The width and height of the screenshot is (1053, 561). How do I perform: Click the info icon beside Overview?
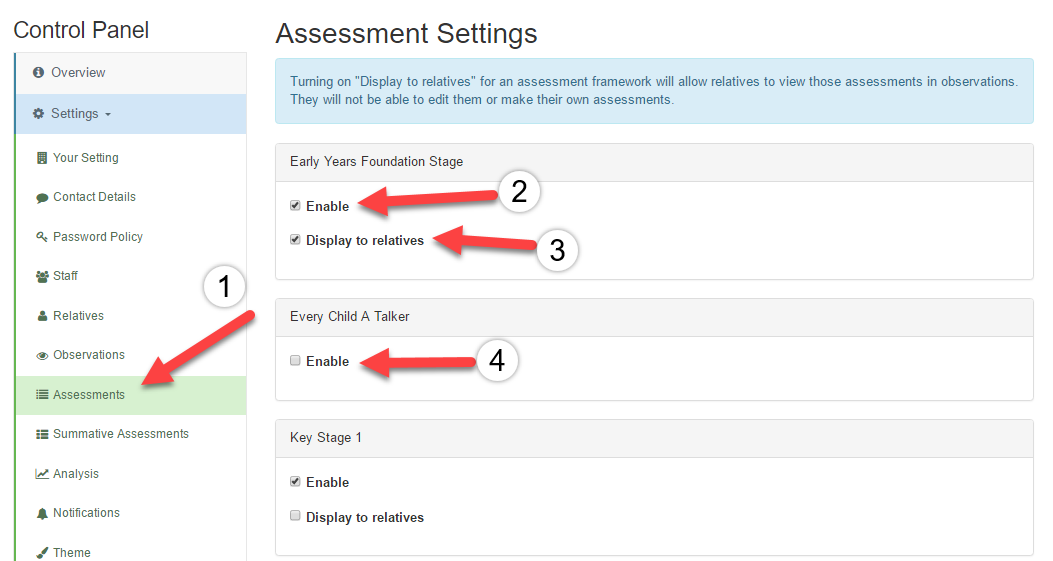[x=38, y=73]
